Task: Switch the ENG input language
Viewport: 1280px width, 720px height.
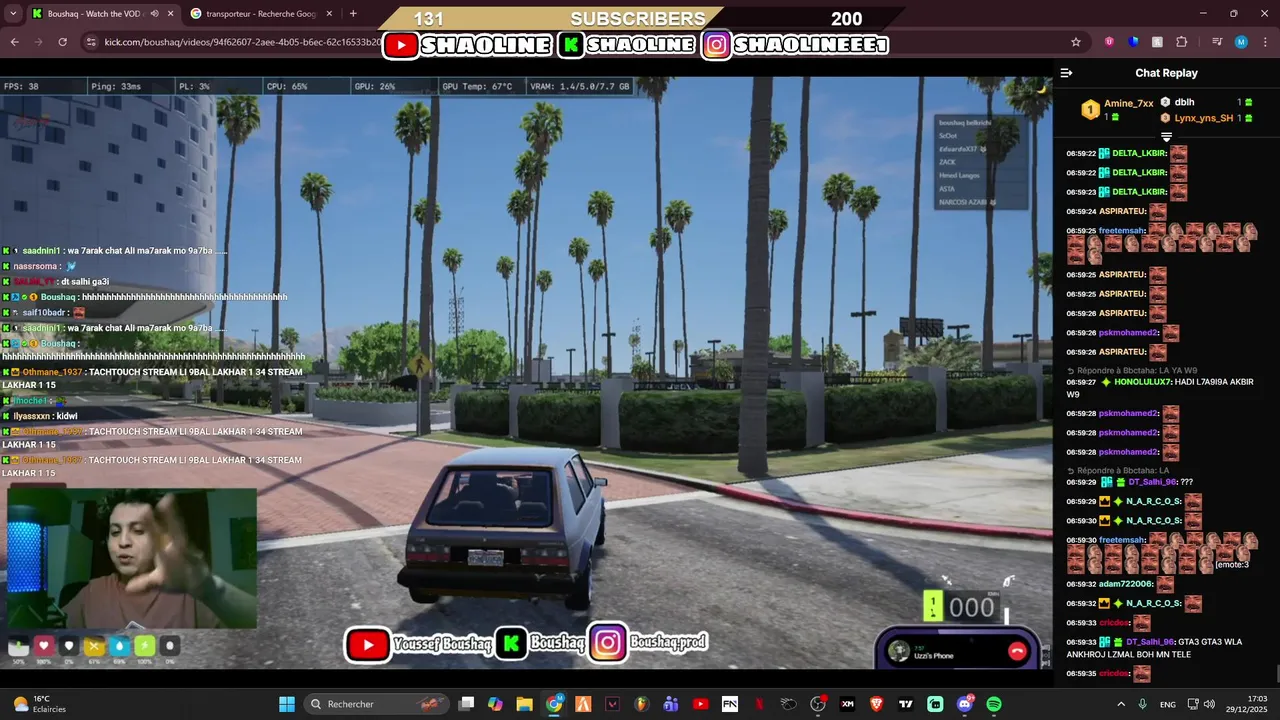Action: click(x=1167, y=704)
